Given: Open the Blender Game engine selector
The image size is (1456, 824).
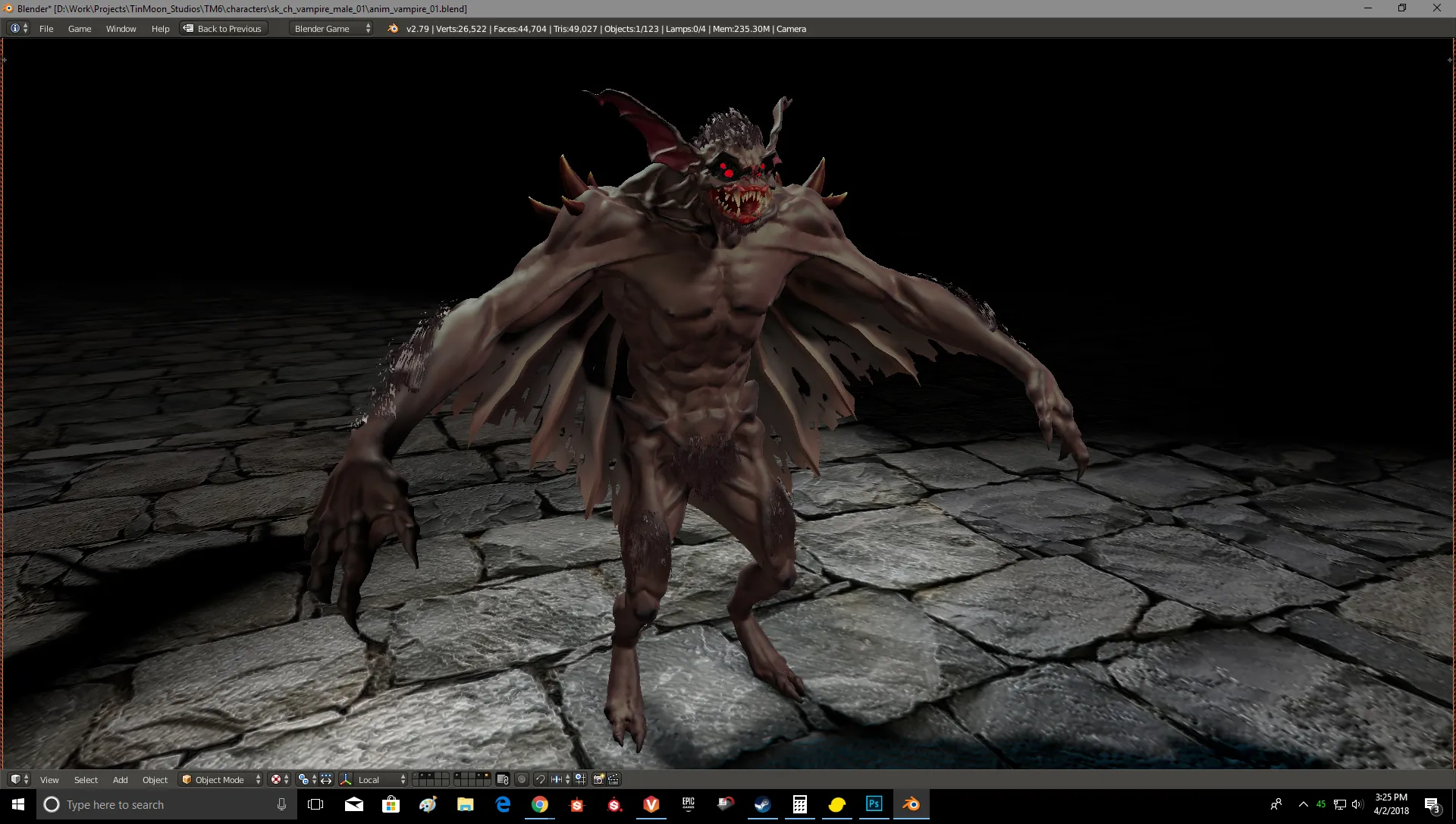Looking at the screenshot, I should [331, 29].
